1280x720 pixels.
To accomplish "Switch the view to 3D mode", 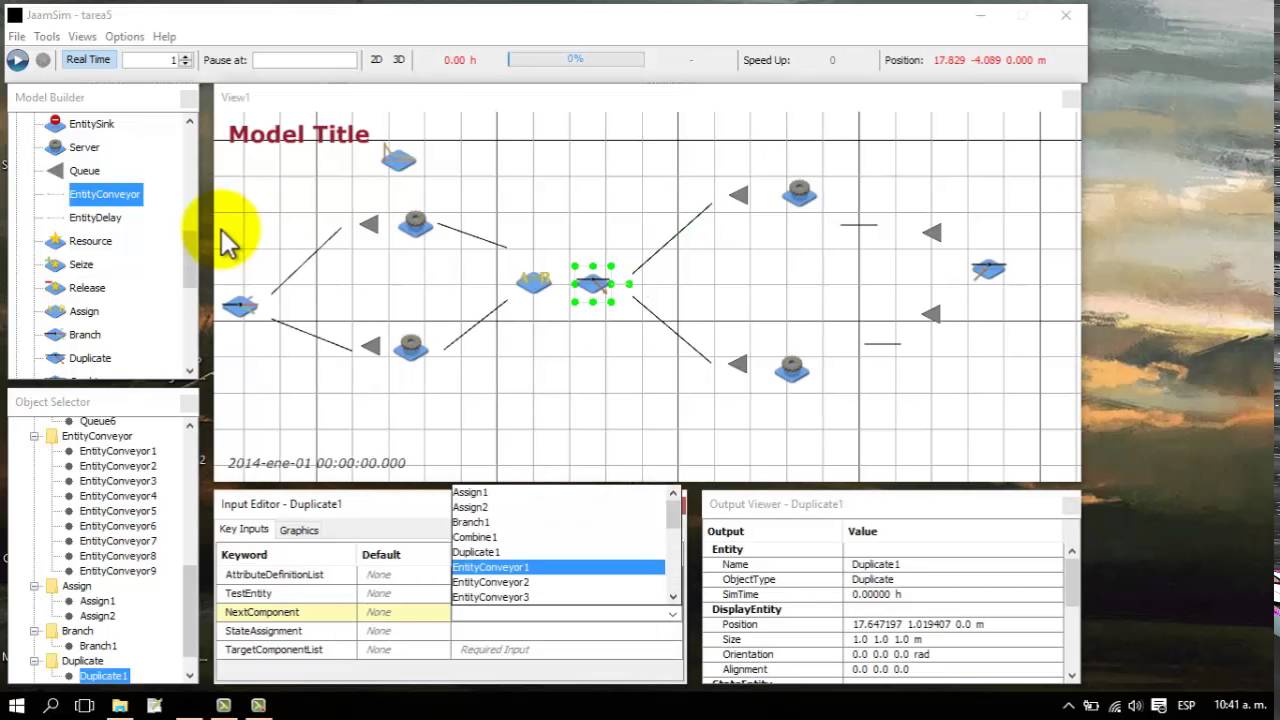I will click(399, 60).
